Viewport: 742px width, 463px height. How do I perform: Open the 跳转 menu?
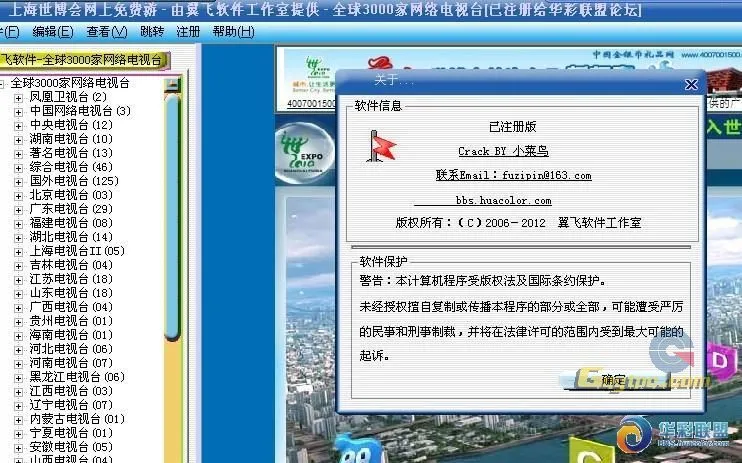[152, 32]
